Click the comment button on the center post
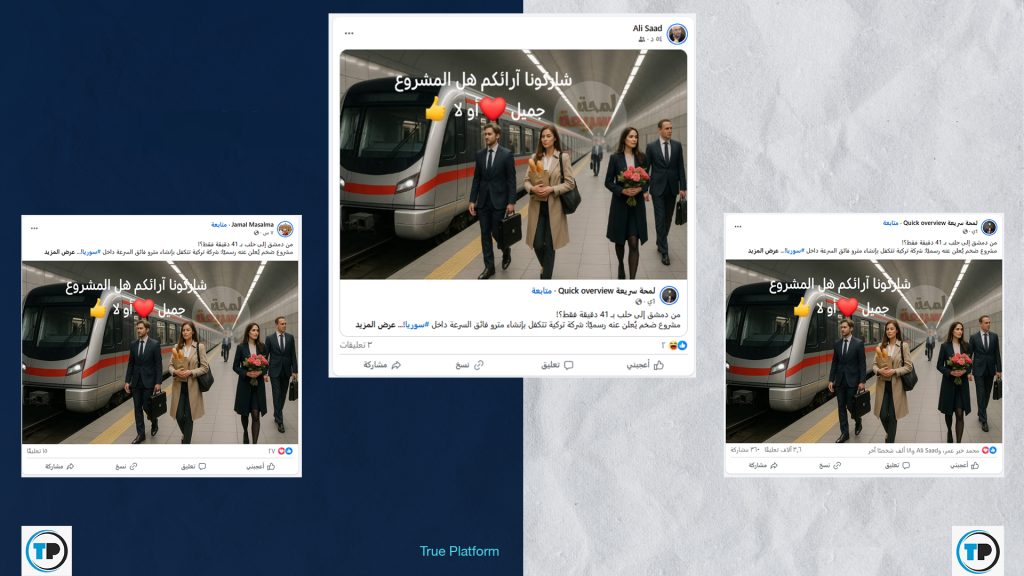The width and height of the screenshot is (1024, 576). coord(557,365)
